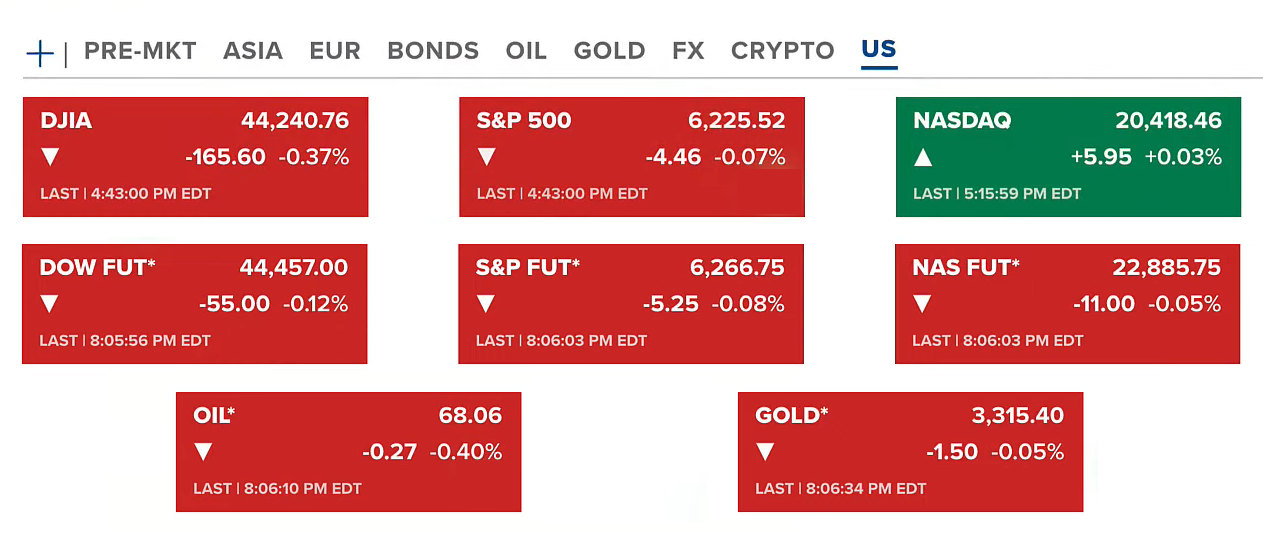The width and height of the screenshot is (1263, 533).
Task: Click the NAS FUT down triangle
Action: point(922,304)
